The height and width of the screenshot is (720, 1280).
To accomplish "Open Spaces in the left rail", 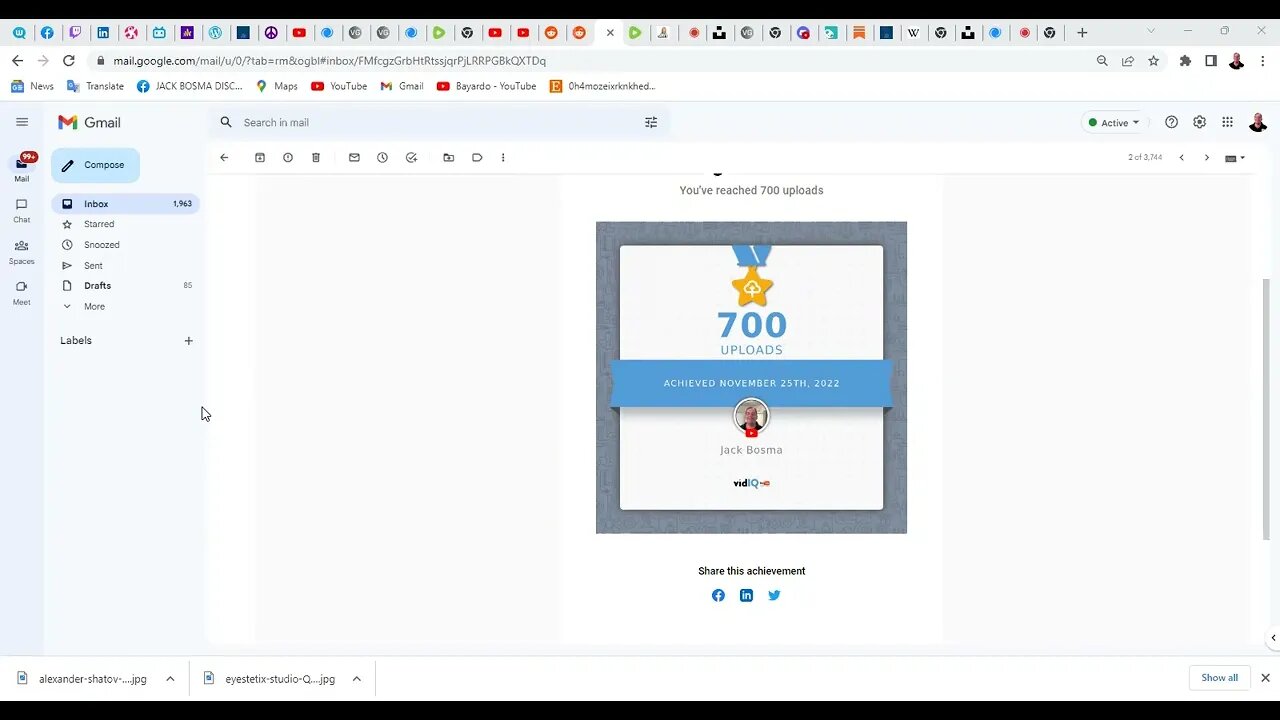I will point(21,251).
